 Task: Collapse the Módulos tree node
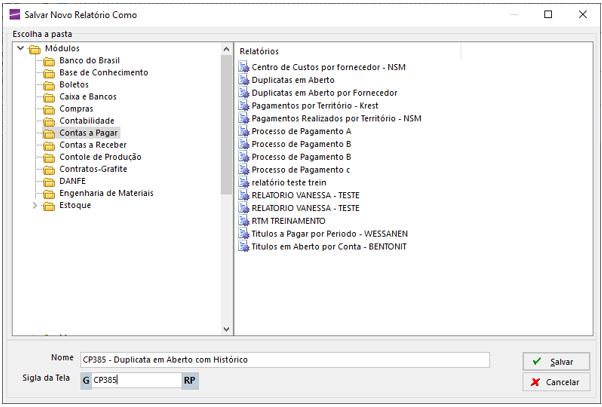point(20,48)
